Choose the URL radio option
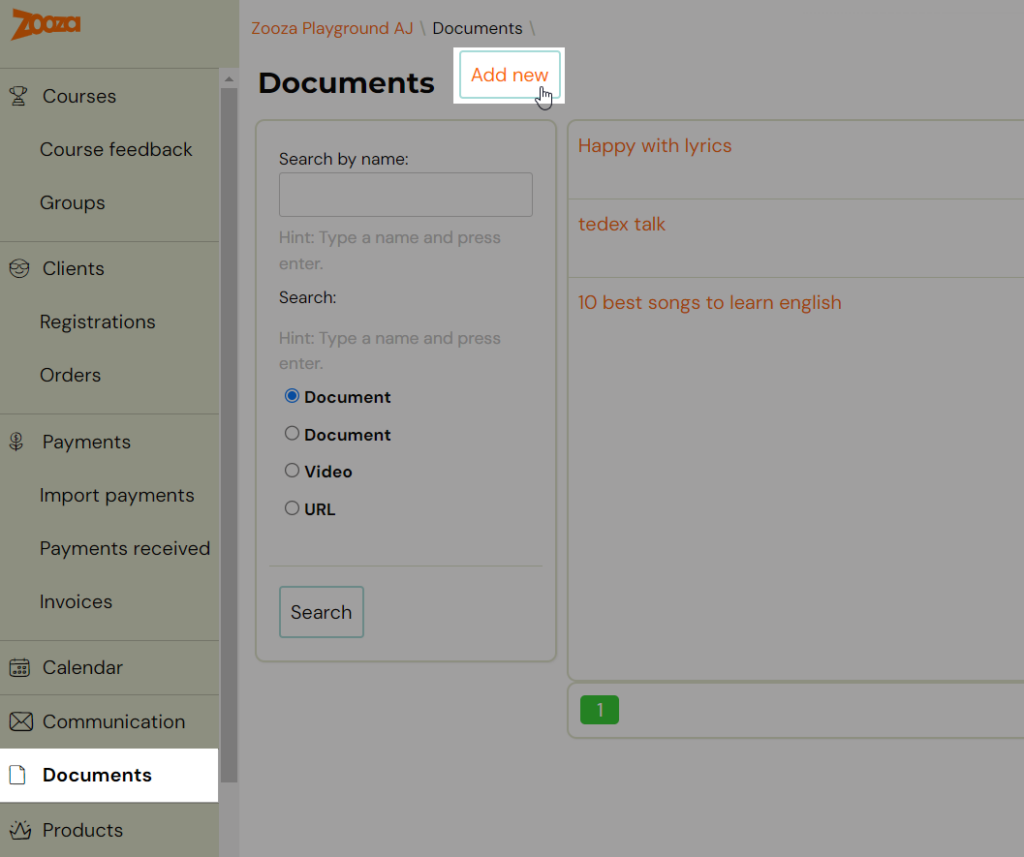Viewport: 1024px width, 857px height. click(292, 508)
